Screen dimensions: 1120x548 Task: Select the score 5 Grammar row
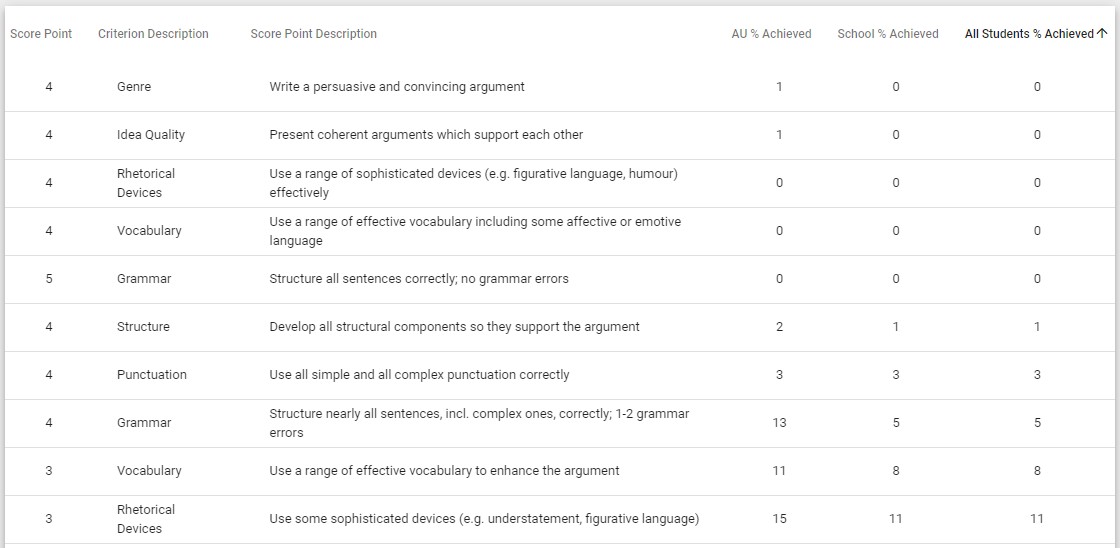(x=560, y=279)
